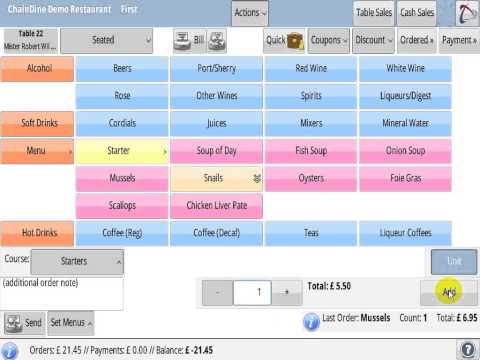480x360 pixels.
Task: Choose the Mineral Water subcategory
Action: pos(405,124)
